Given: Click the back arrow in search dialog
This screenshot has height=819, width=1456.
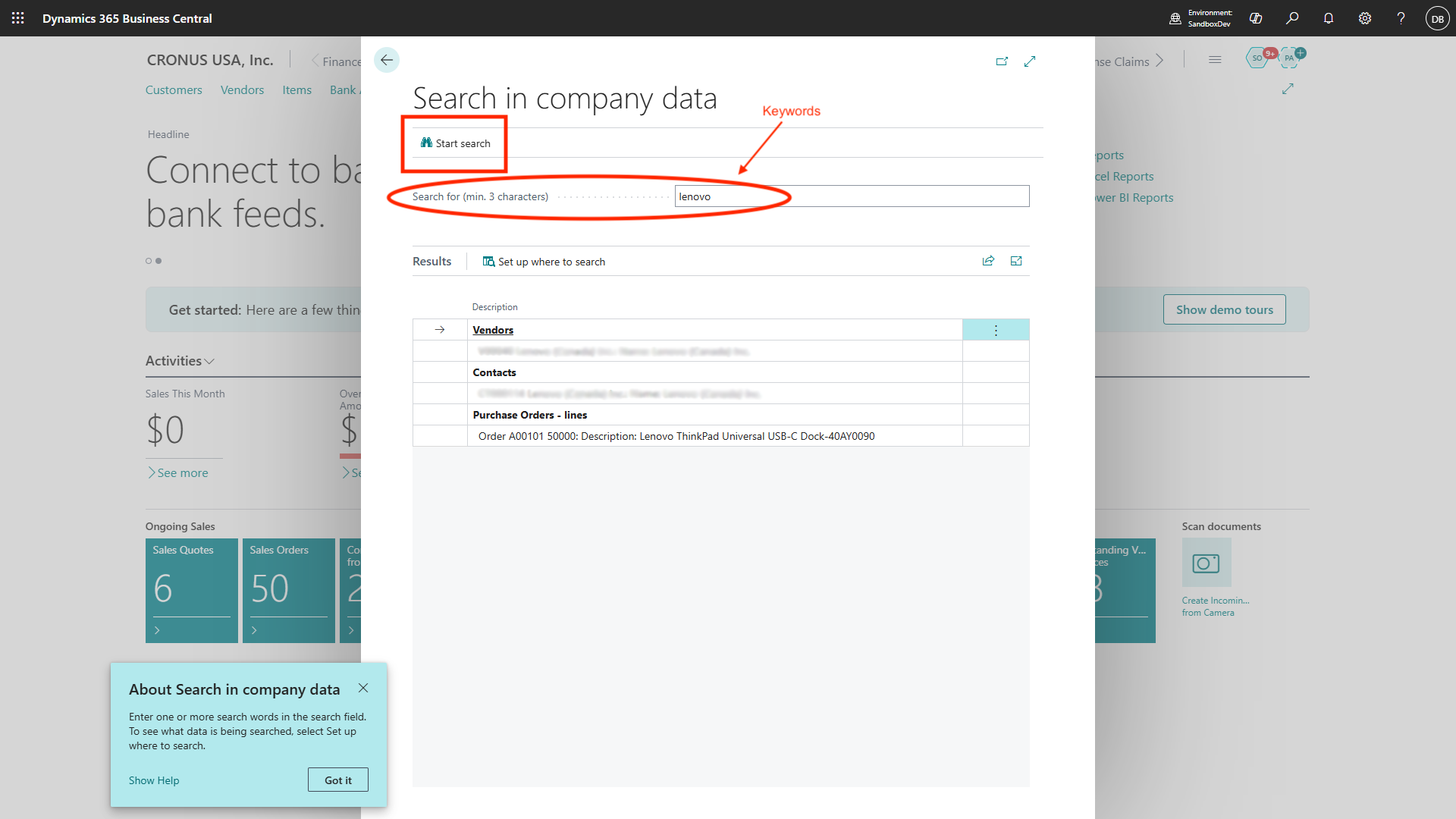Looking at the screenshot, I should pyautogui.click(x=387, y=60).
